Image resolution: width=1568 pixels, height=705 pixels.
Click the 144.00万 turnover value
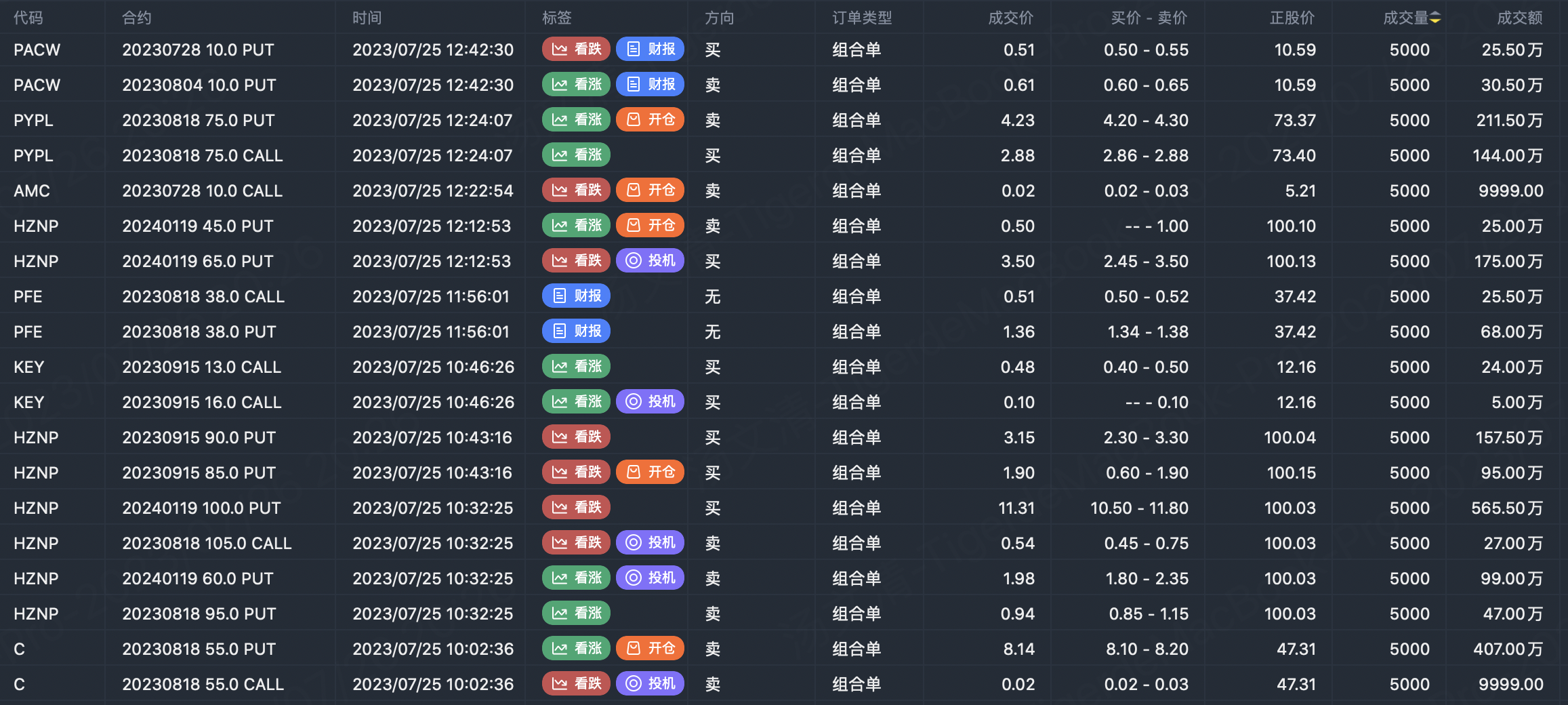coord(1508,155)
